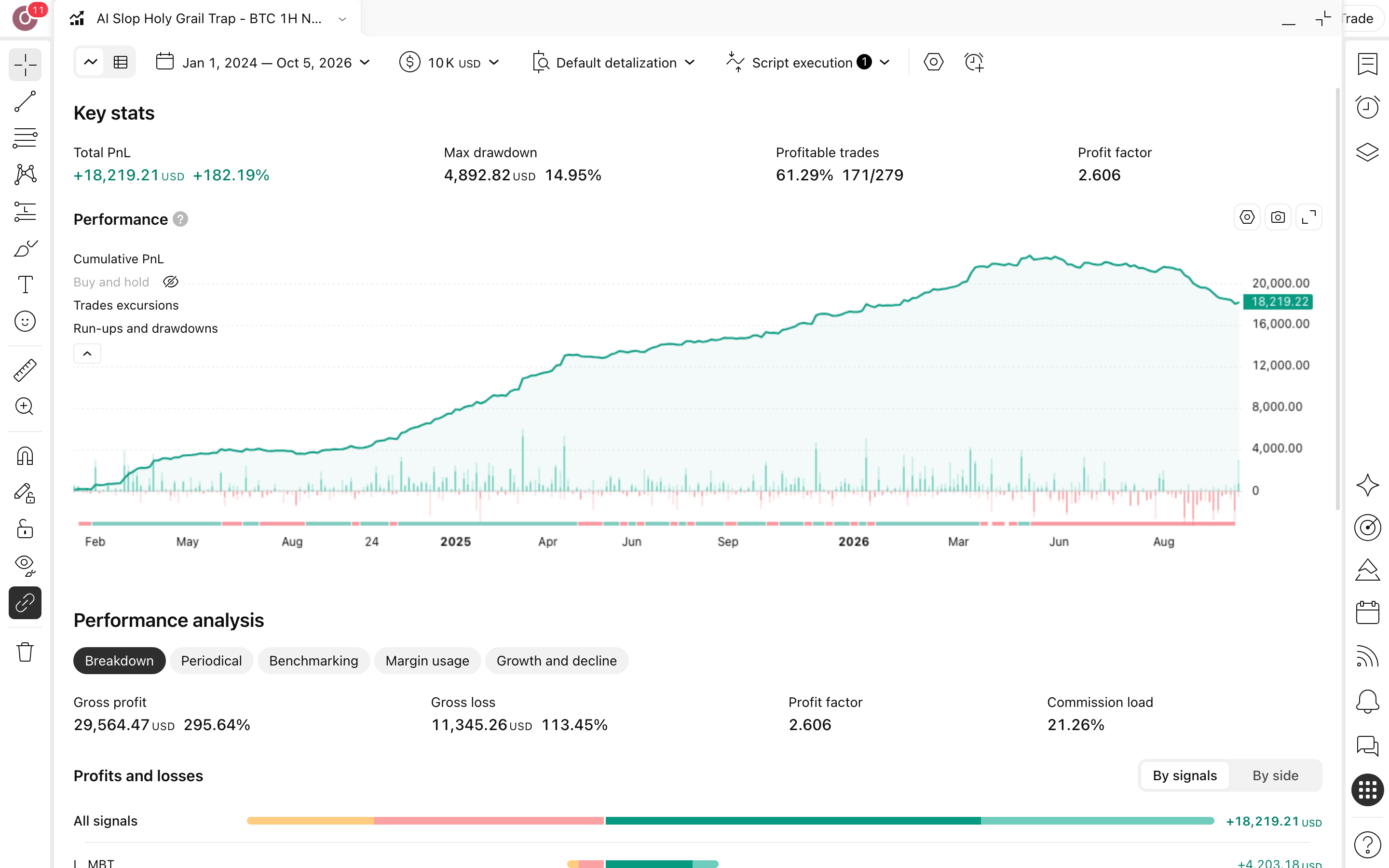Take a snapshot of Performance chart

click(x=1278, y=217)
